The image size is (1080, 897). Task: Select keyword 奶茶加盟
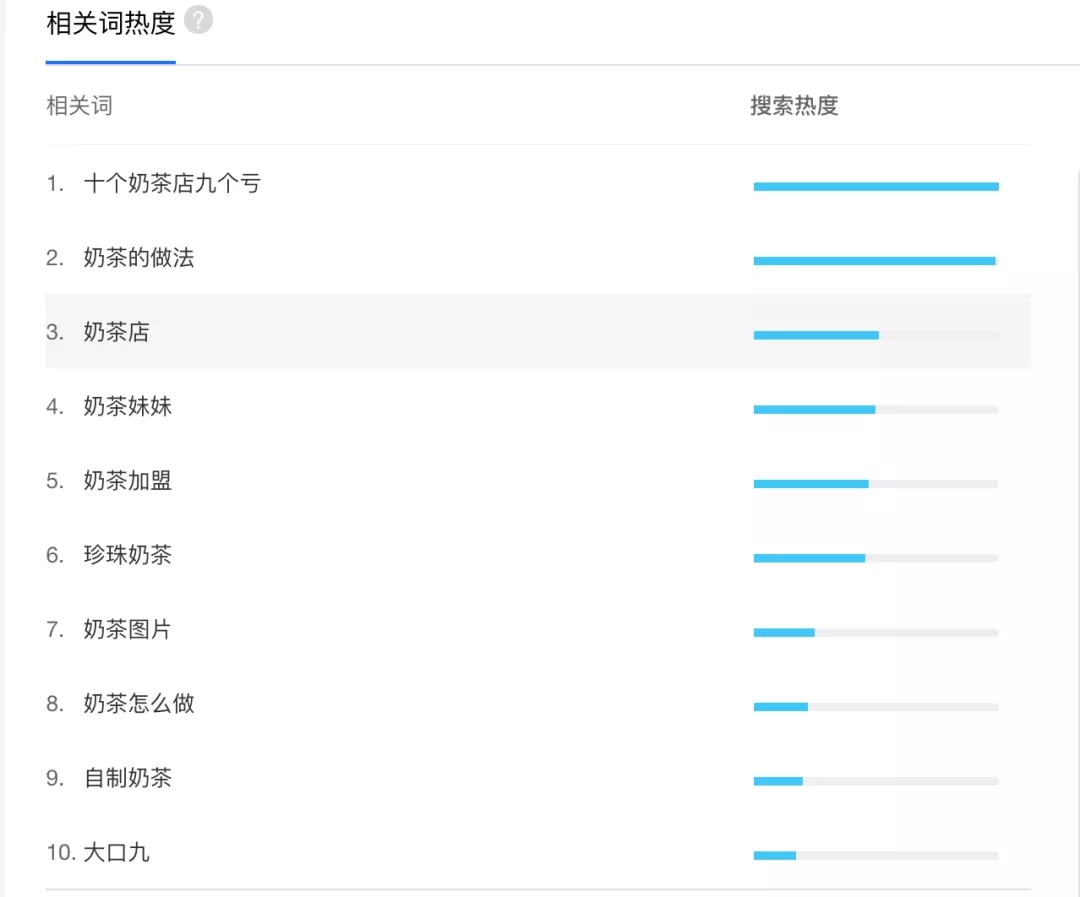click(128, 481)
